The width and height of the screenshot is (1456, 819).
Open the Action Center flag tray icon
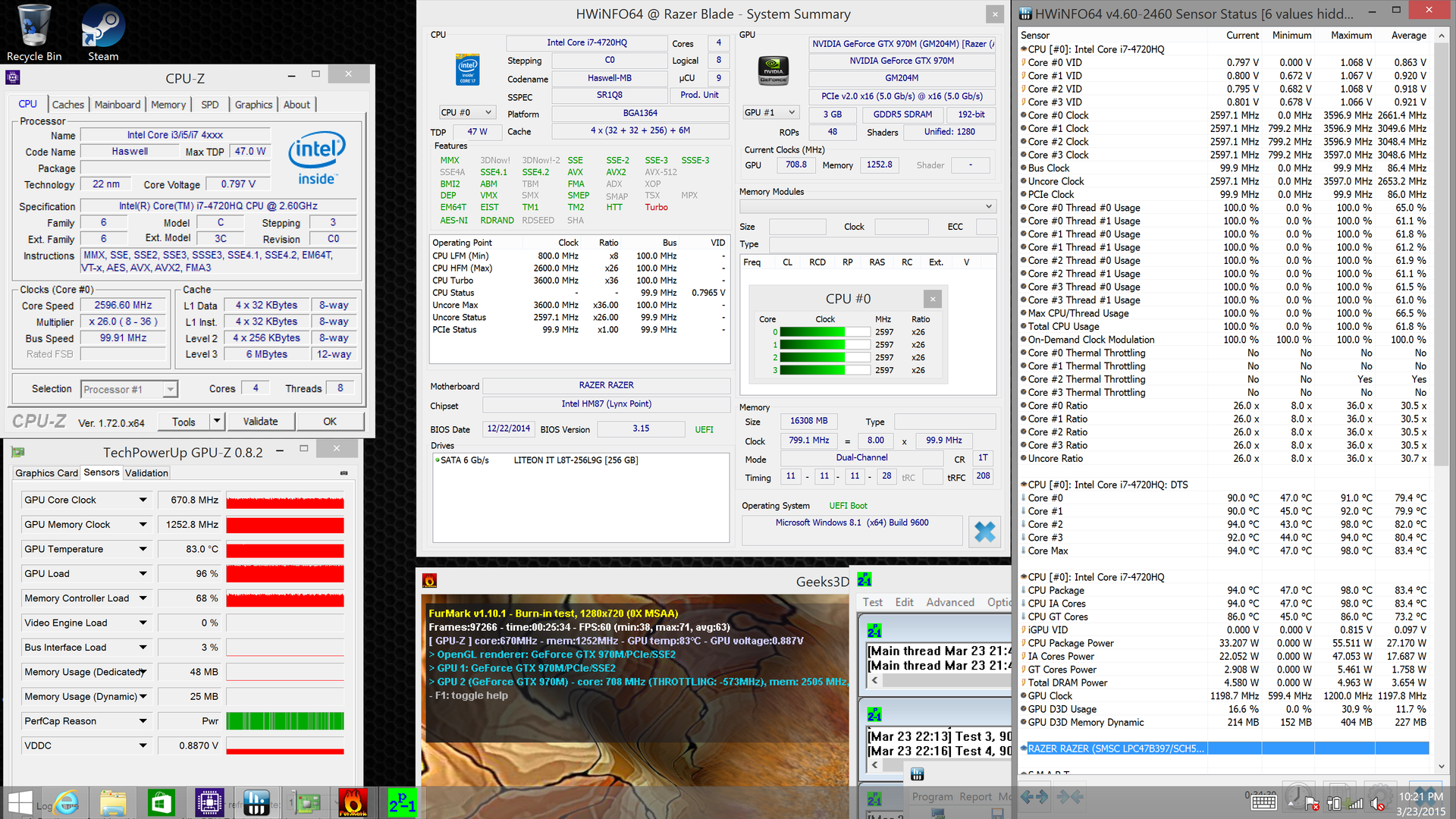tap(1311, 803)
